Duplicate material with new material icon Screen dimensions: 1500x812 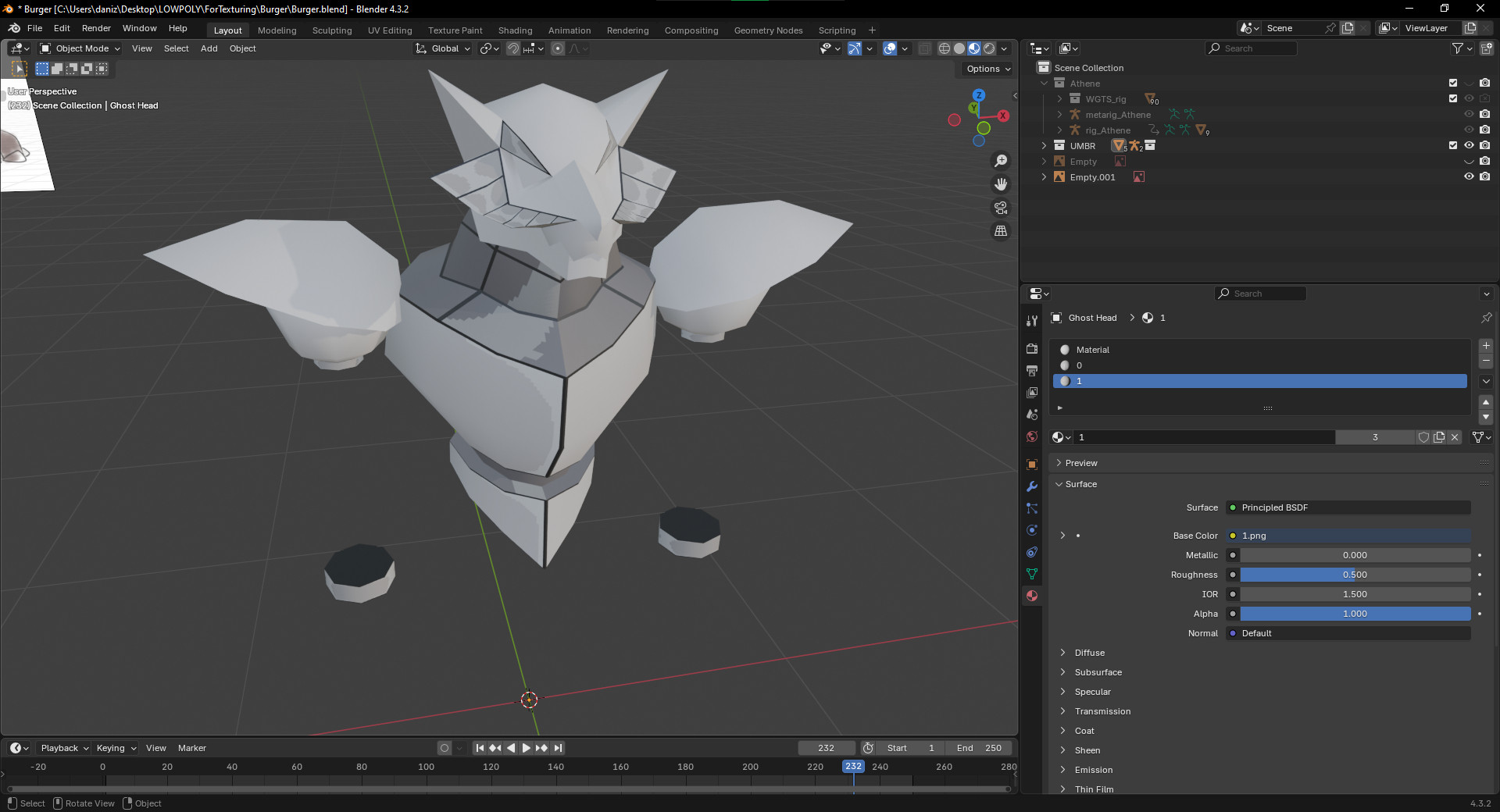pos(1439,437)
